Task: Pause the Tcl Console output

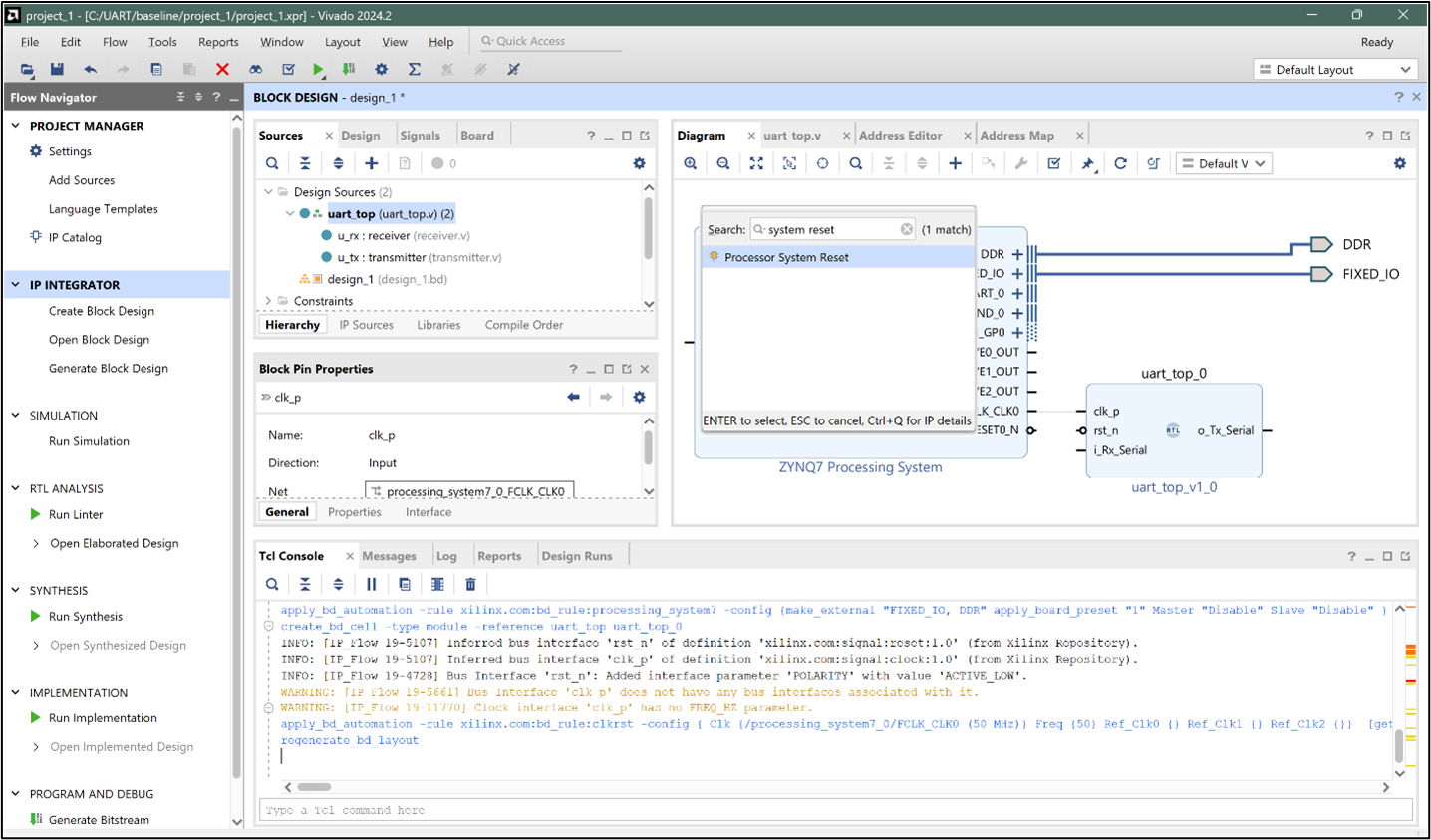Action: 370,583
